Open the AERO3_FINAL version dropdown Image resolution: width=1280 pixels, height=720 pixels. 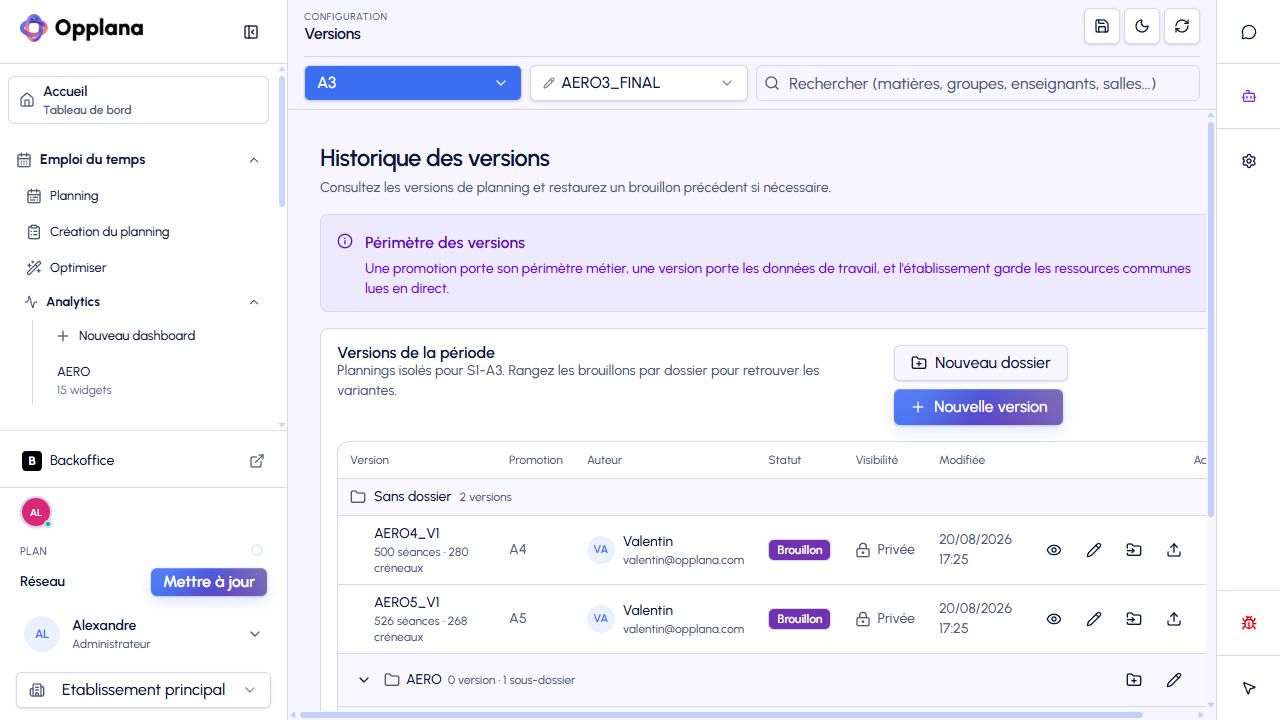(639, 83)
